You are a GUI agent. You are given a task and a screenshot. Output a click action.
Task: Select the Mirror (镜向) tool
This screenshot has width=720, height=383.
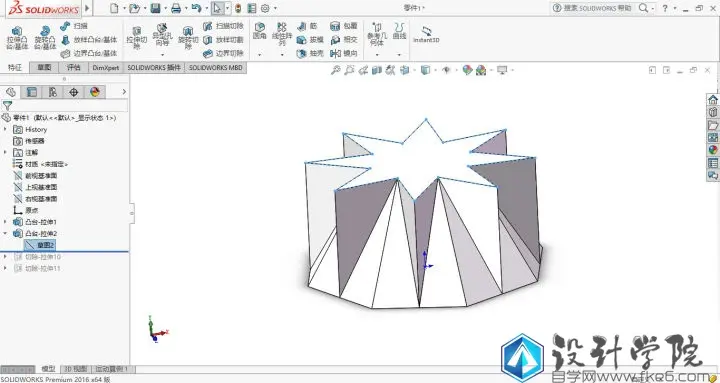(x=344, y=54)
